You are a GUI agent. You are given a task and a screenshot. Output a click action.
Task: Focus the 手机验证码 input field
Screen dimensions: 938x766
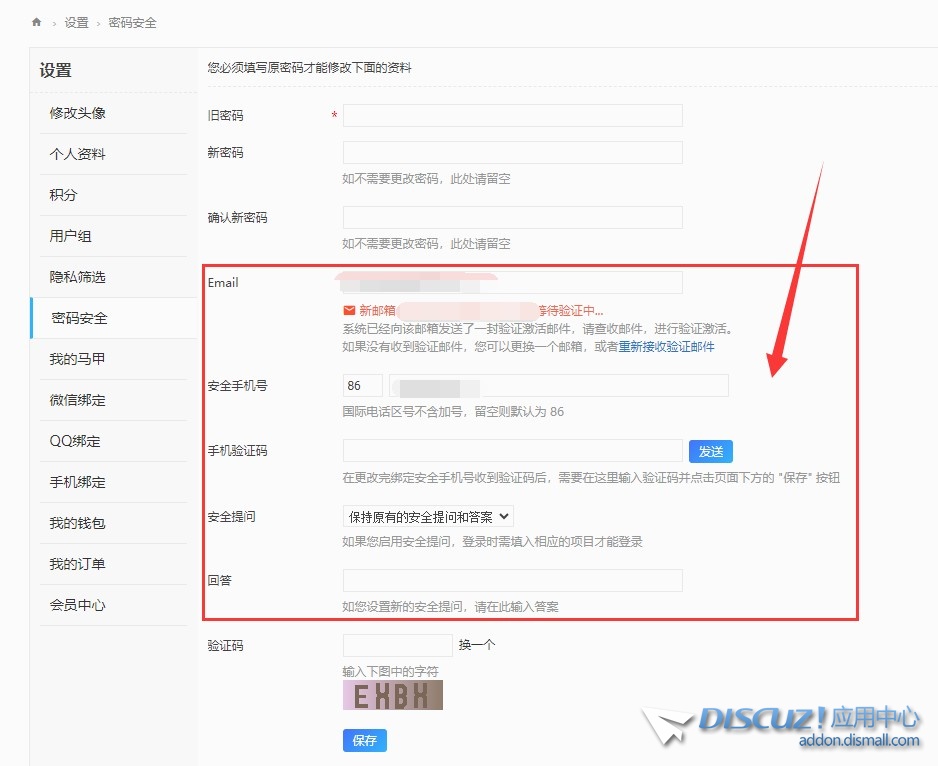[512, 451]
